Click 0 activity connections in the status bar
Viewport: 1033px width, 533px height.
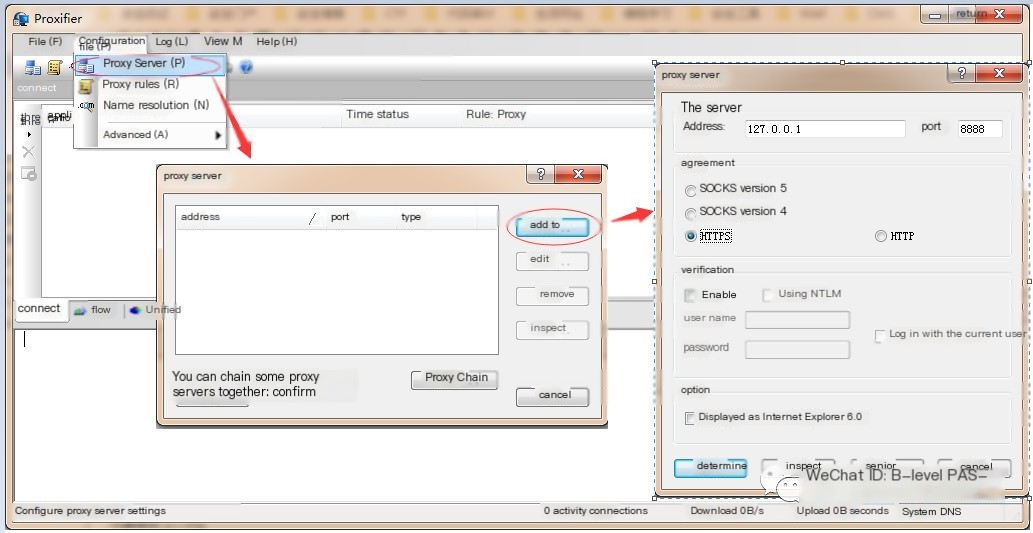coord(596,511)
